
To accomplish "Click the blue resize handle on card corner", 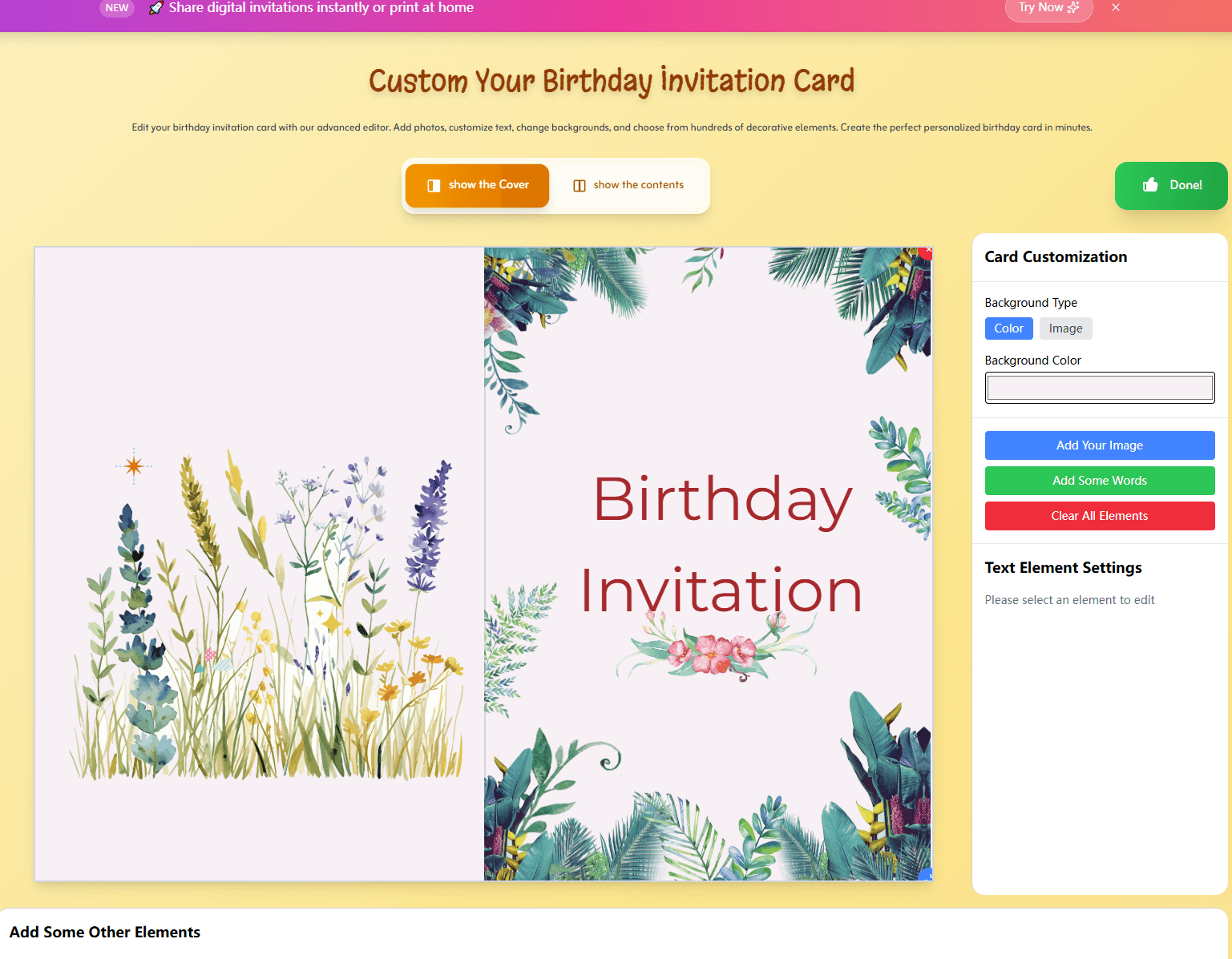I will [927, 875].
